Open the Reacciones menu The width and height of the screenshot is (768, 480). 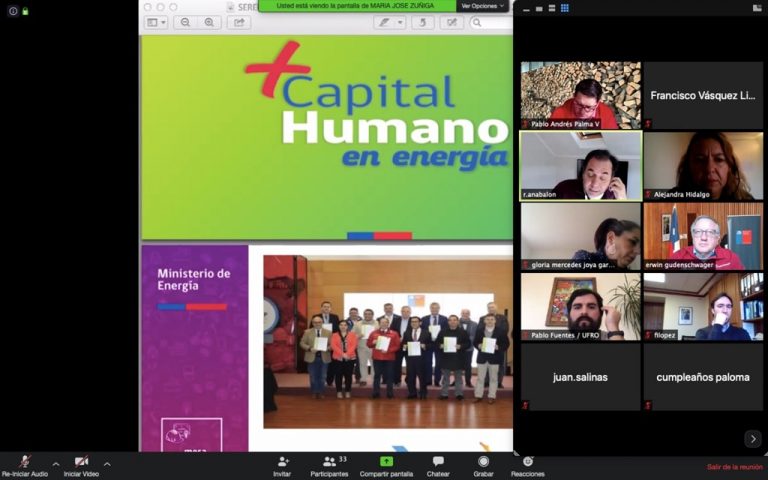click(x=528, y=466)
